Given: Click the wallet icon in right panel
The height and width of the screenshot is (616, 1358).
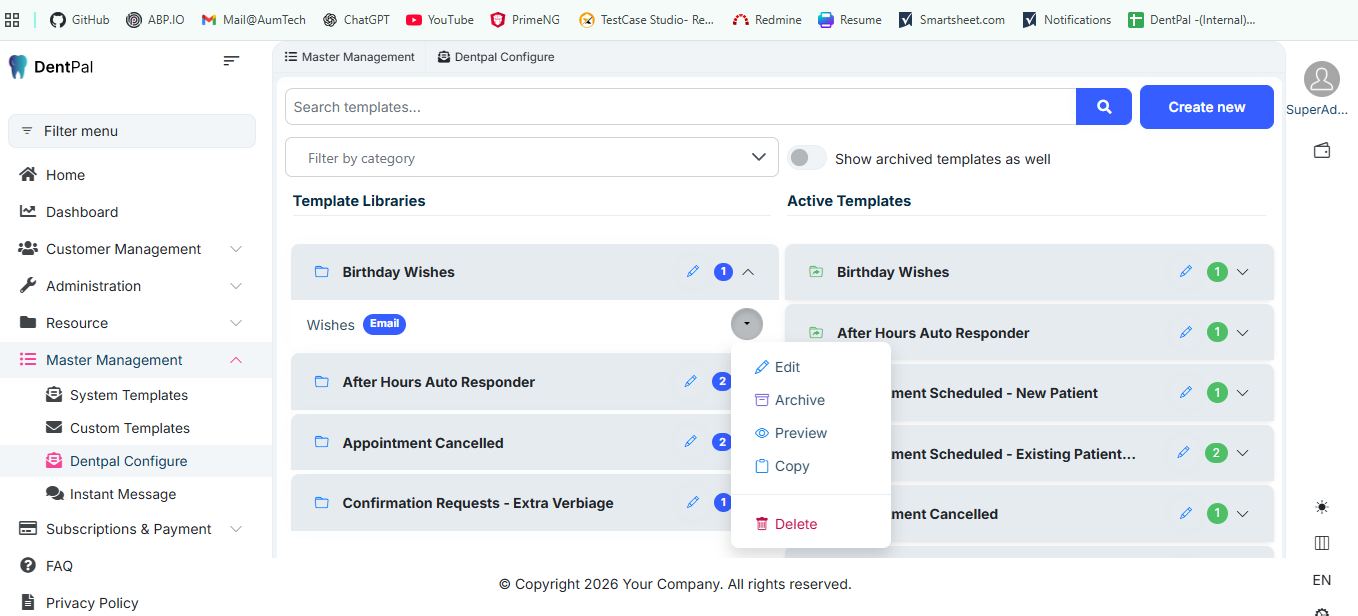Looking at the screenshot, I should [1321, 151].
